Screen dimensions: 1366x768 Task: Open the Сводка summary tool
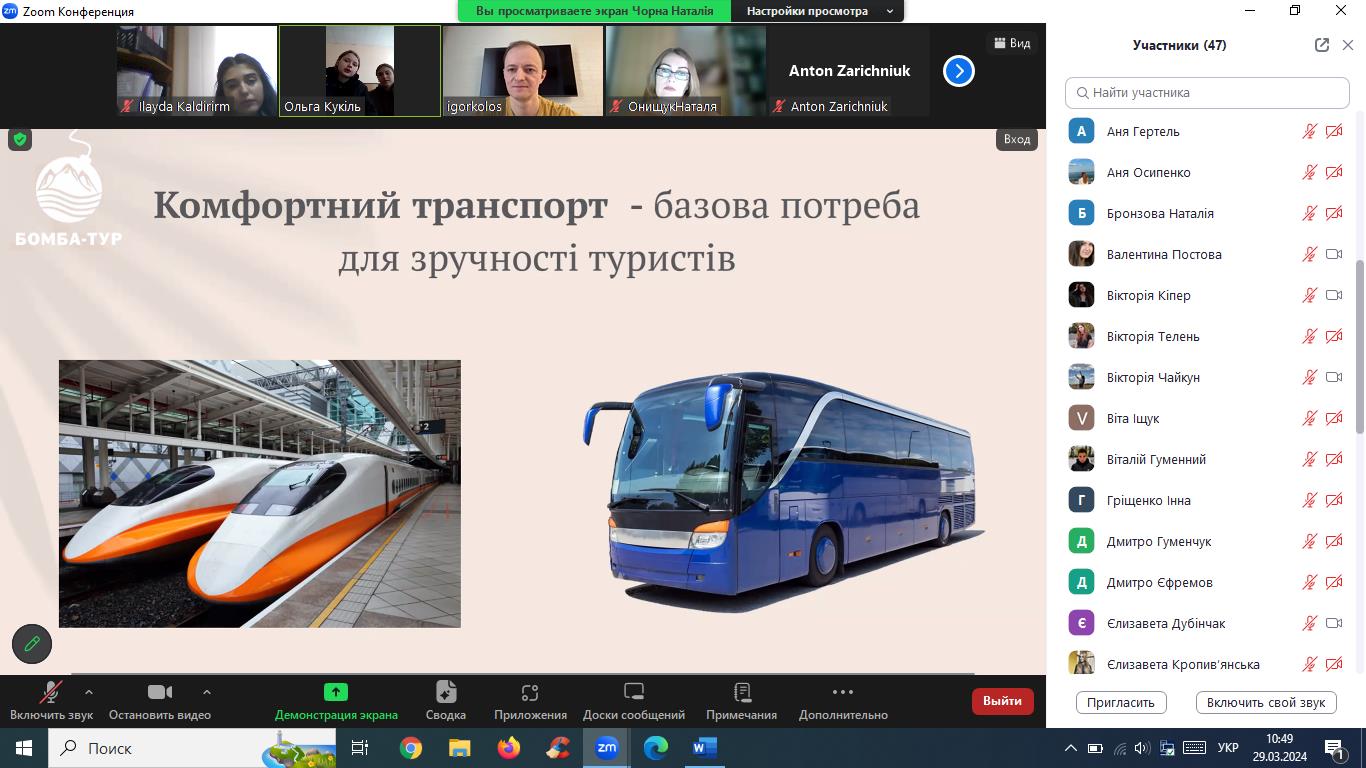[446, 692]
